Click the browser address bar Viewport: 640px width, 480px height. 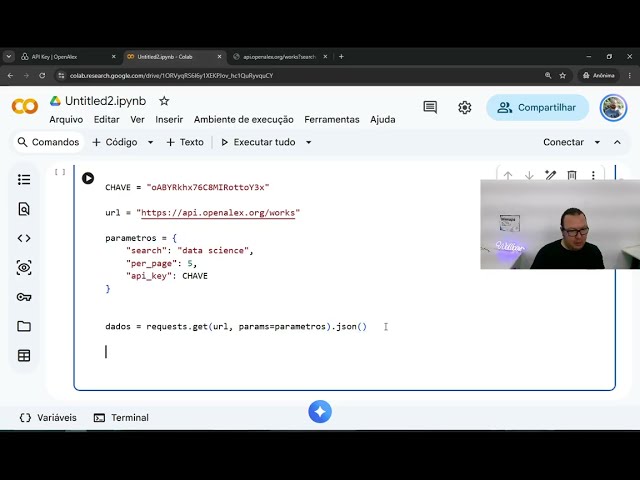(x=302, y=76)
